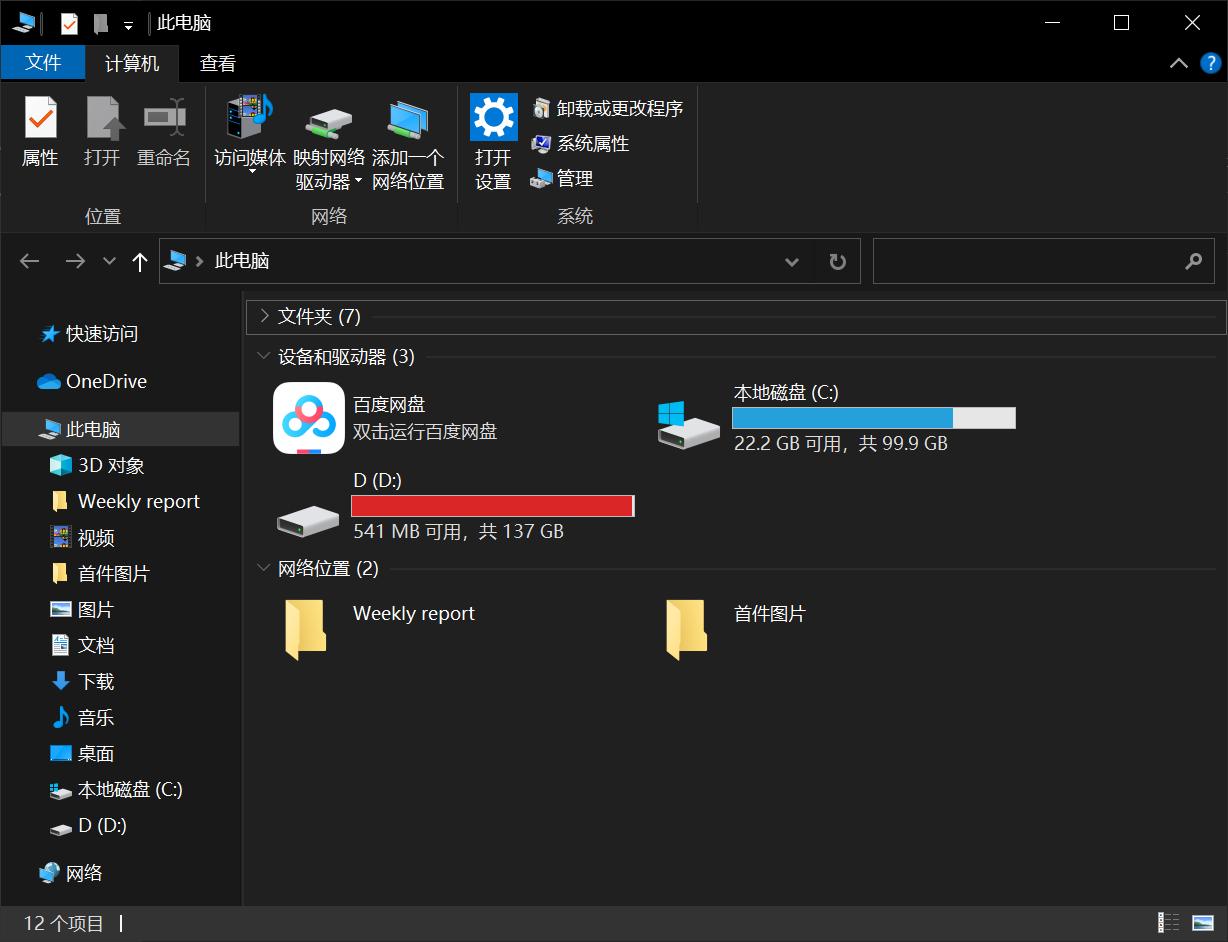Collapse the ribbon with the chevron
Viewport: 1228px width, 942px height.
[1179, 62]
